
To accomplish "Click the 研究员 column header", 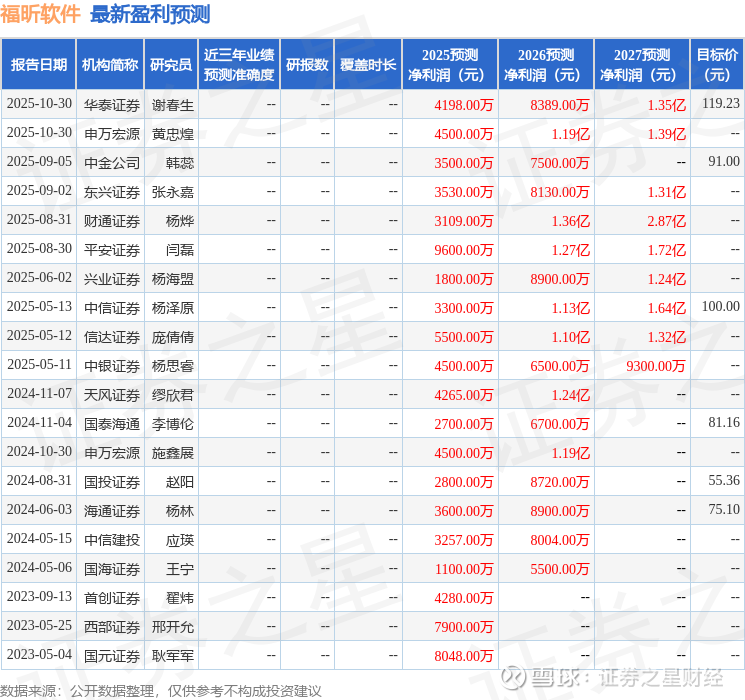I will pyautogui.click(x=171, y=65).
